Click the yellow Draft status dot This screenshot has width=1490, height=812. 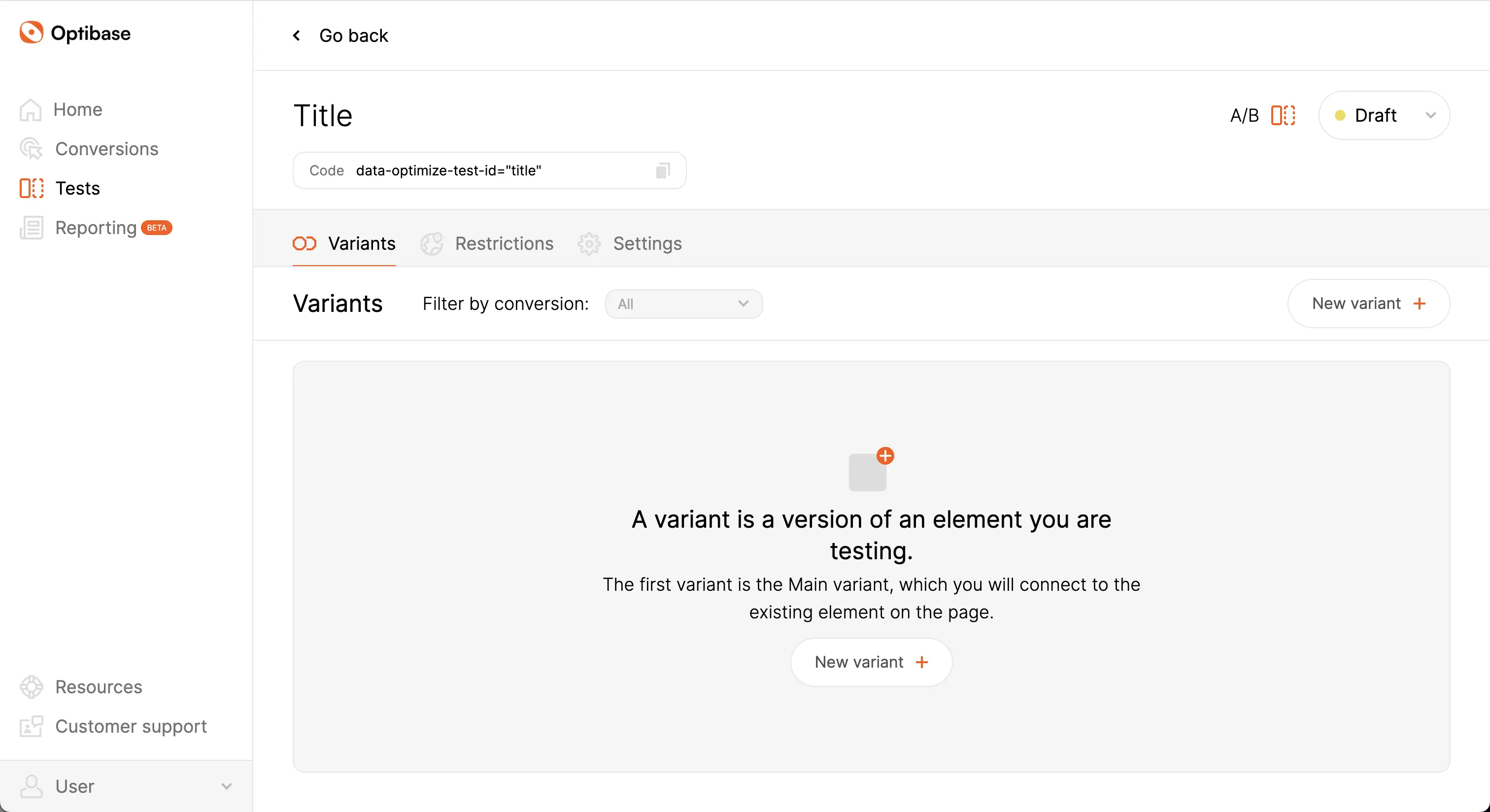[1341, 115]
